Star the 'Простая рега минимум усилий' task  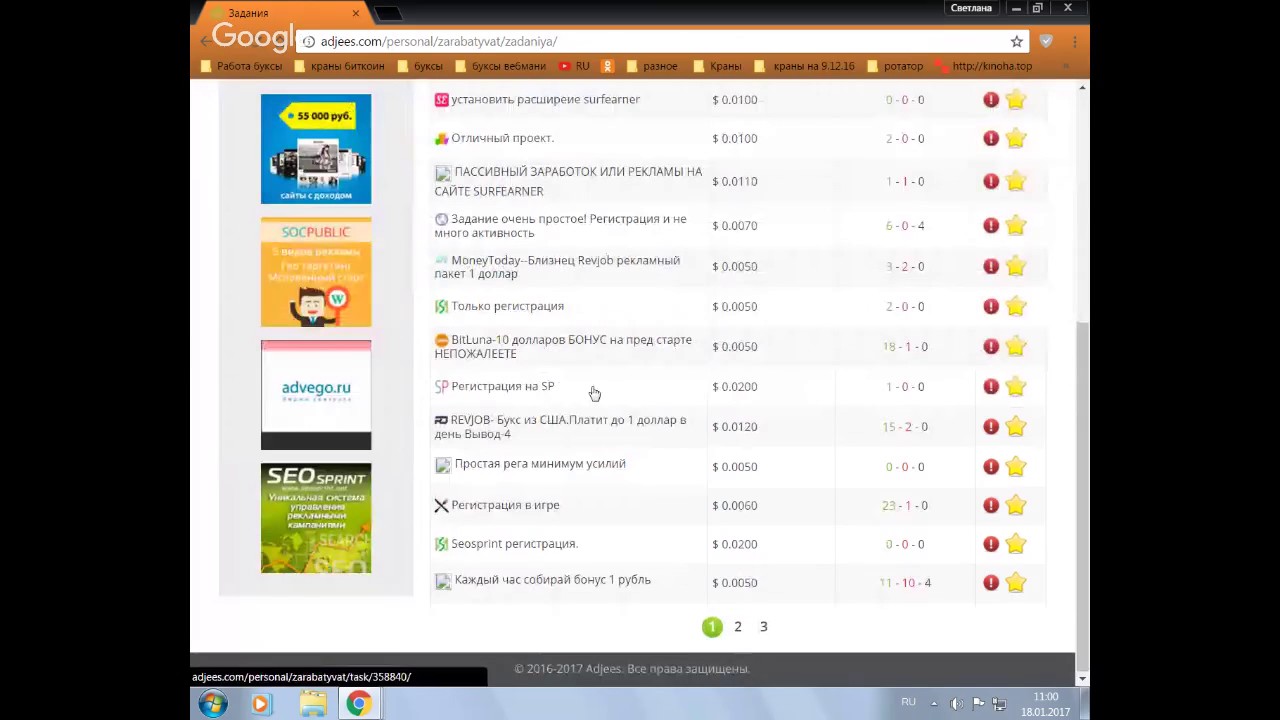[x=1016, y=466]
